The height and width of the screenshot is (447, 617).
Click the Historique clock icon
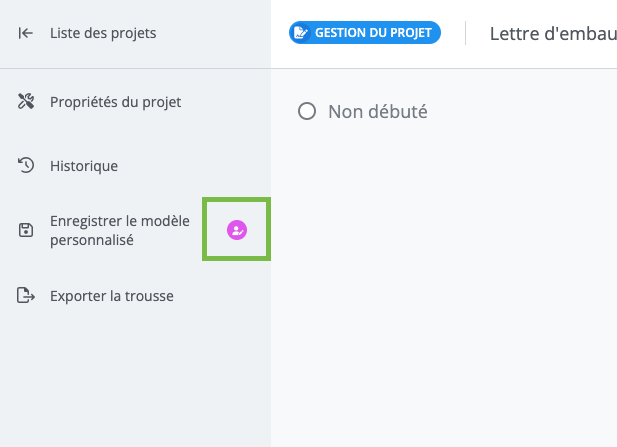(26, 166)
